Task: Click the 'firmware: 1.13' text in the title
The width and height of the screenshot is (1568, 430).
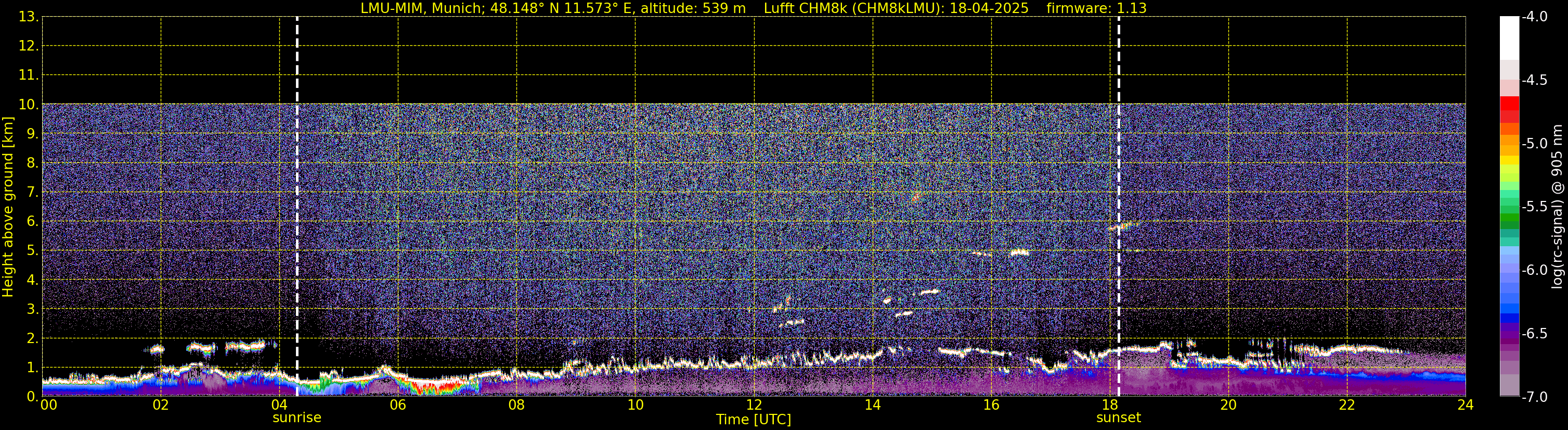Action: 1096,8
